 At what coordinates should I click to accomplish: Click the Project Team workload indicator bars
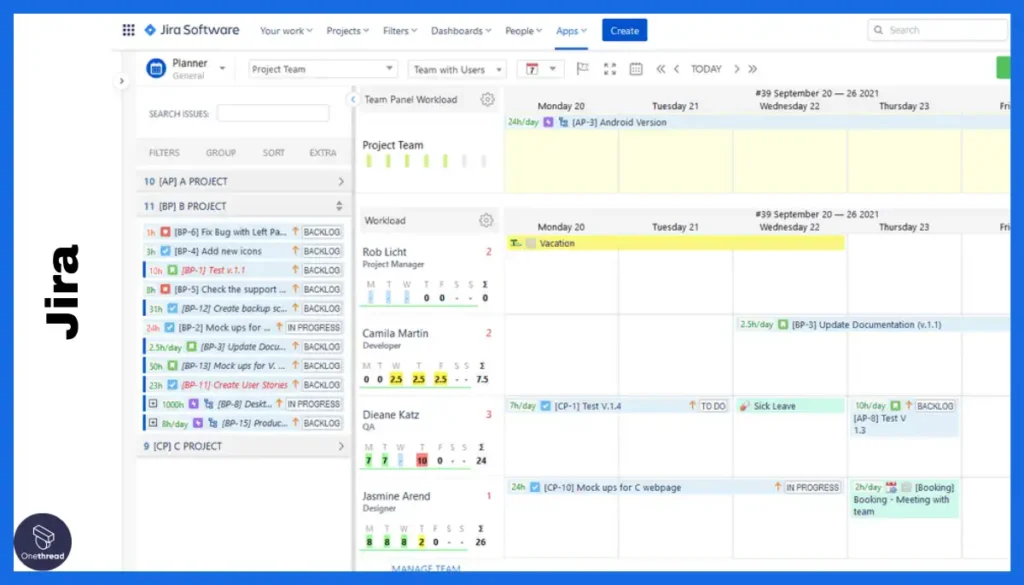(x=425, y=161)
